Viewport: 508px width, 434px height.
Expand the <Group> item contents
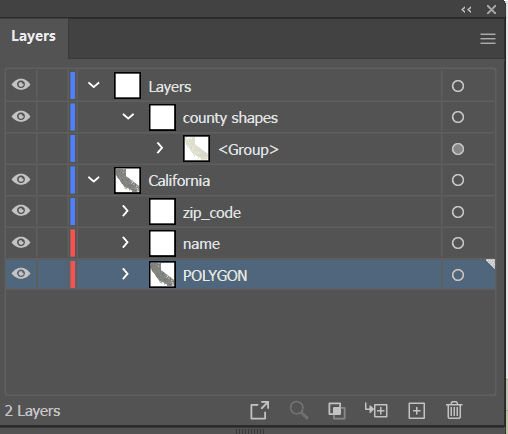coord(160,148)
